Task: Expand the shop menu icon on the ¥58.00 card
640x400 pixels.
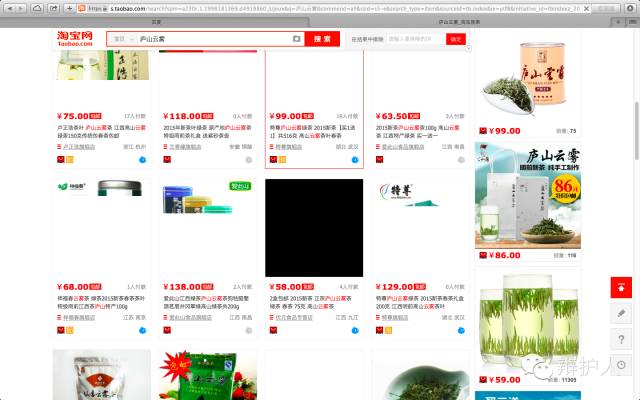Action: click(271, 317)
